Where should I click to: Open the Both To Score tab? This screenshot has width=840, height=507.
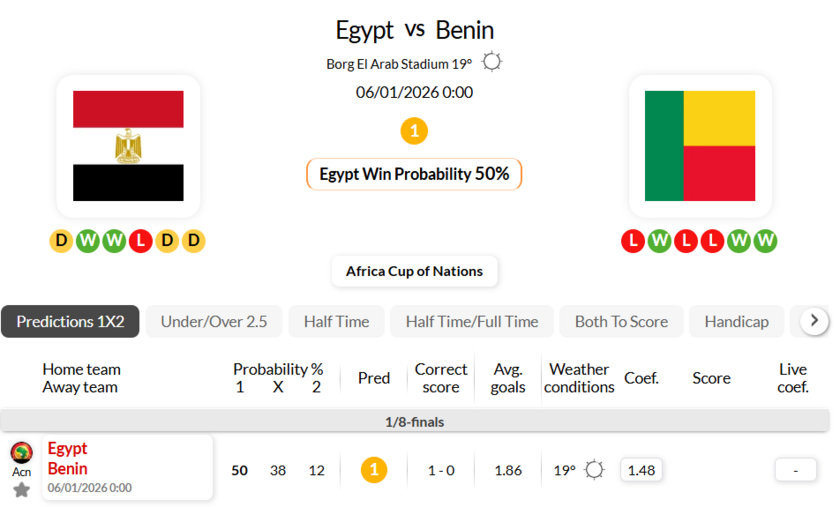621,321
